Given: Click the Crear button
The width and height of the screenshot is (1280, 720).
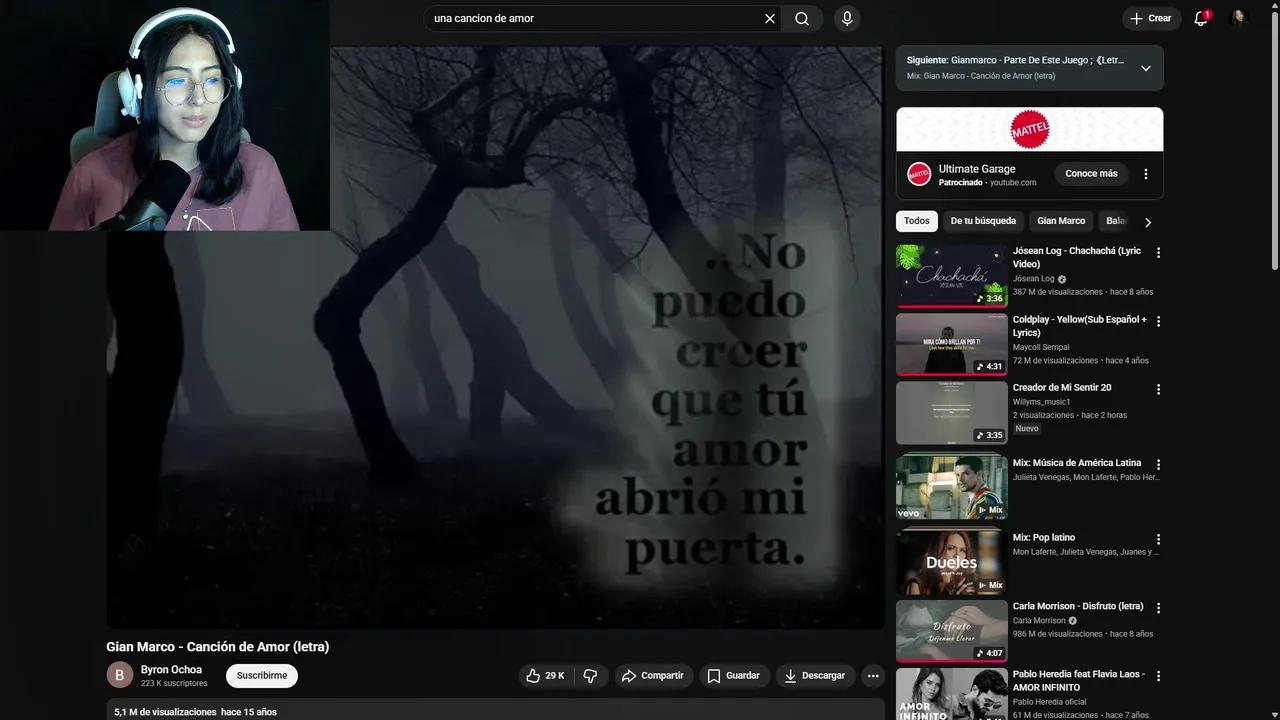Looking at the screenshot, I should (1151, 18).
